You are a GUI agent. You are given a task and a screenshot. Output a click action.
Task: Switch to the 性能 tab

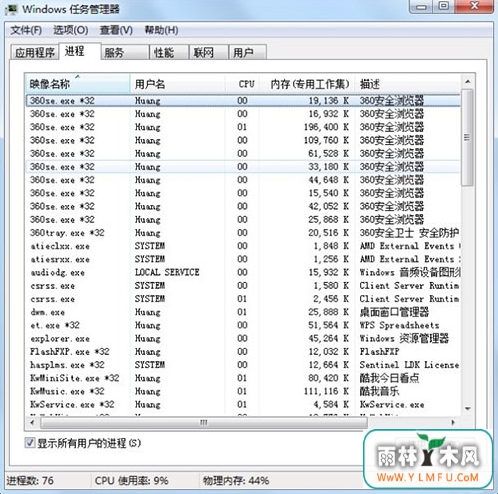tap(169, 53)
